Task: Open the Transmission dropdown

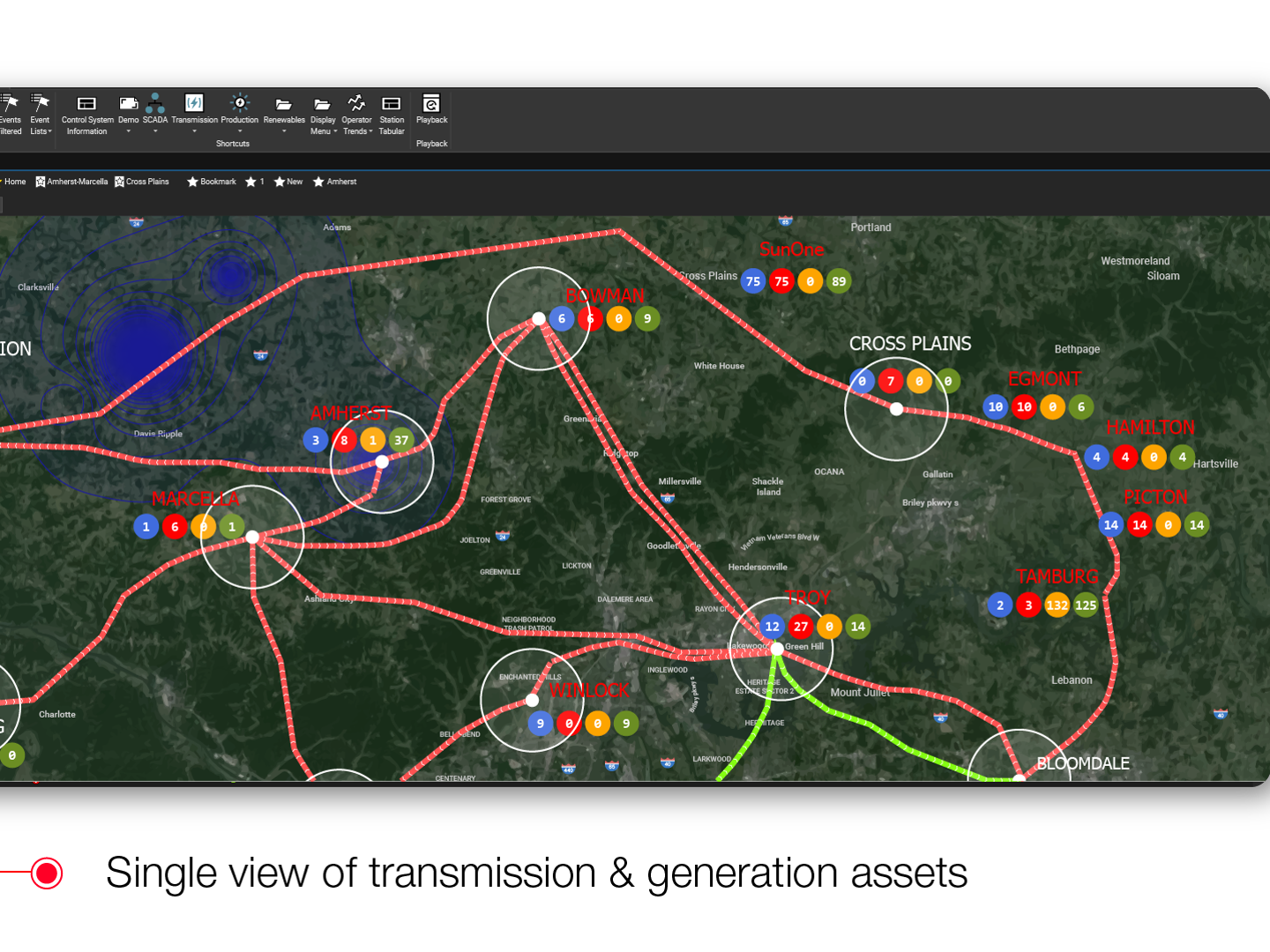Action: [194, 115]
